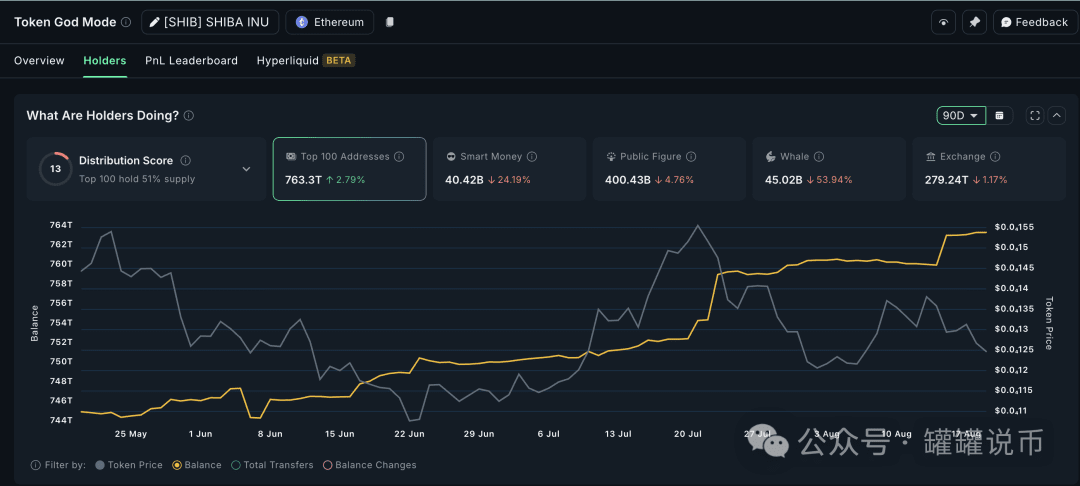Click the eye watch icon in header
Image resolution: width=1080 pixels, height=486 pixels.
pyautogui.click(x=944, y=22)
